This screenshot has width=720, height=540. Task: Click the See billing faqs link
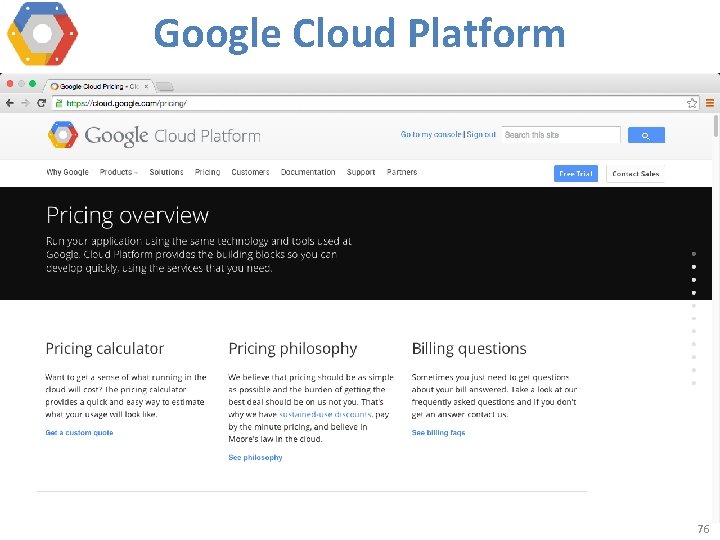[x=438, y=433]
